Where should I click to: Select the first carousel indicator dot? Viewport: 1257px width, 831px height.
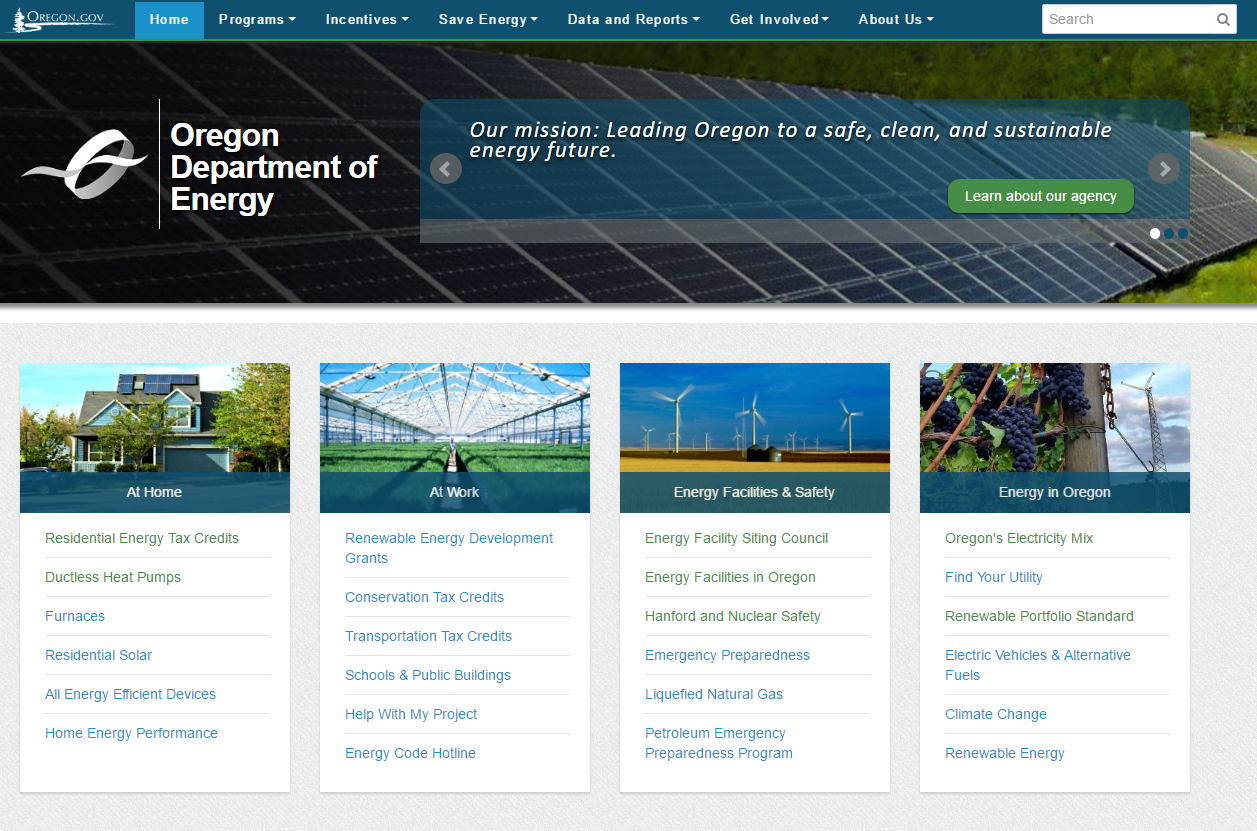pos(1155,233)
